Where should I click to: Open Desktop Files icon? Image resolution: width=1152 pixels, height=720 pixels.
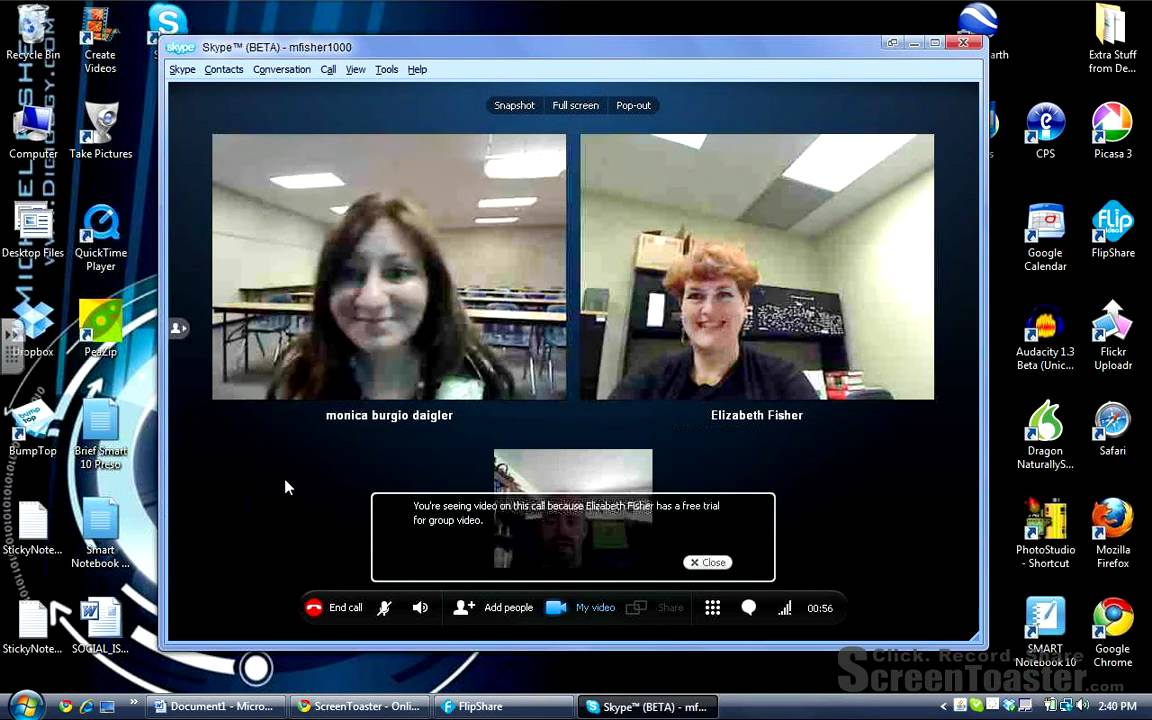pos(33,231)
